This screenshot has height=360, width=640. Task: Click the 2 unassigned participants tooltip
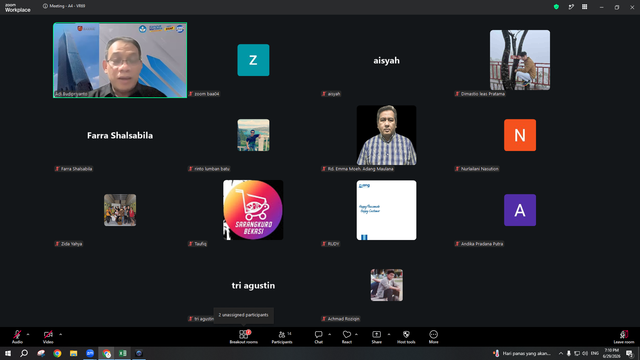point(244,315)
